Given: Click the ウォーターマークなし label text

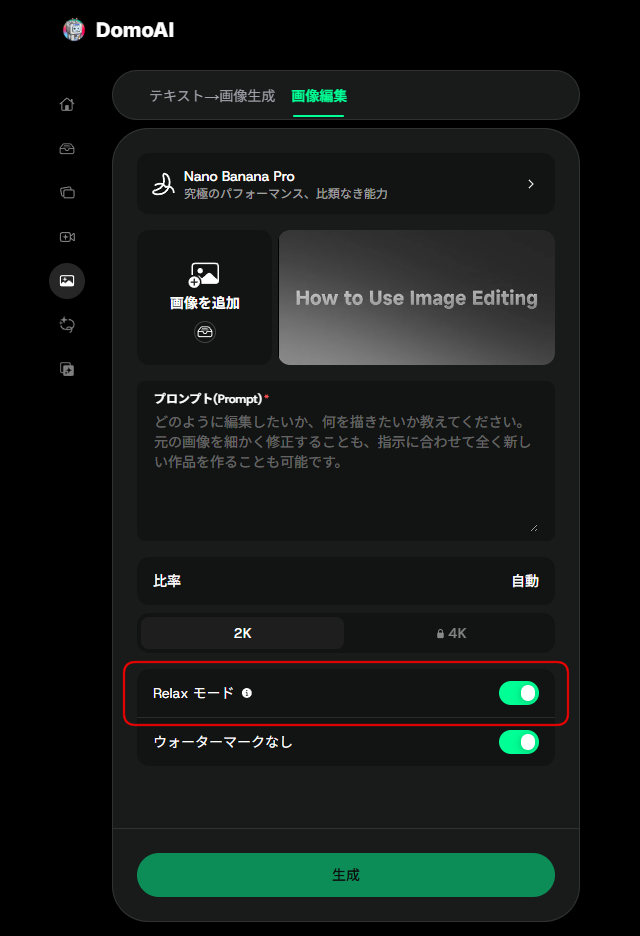Looking at the screenshot, I should click(223, 742).
